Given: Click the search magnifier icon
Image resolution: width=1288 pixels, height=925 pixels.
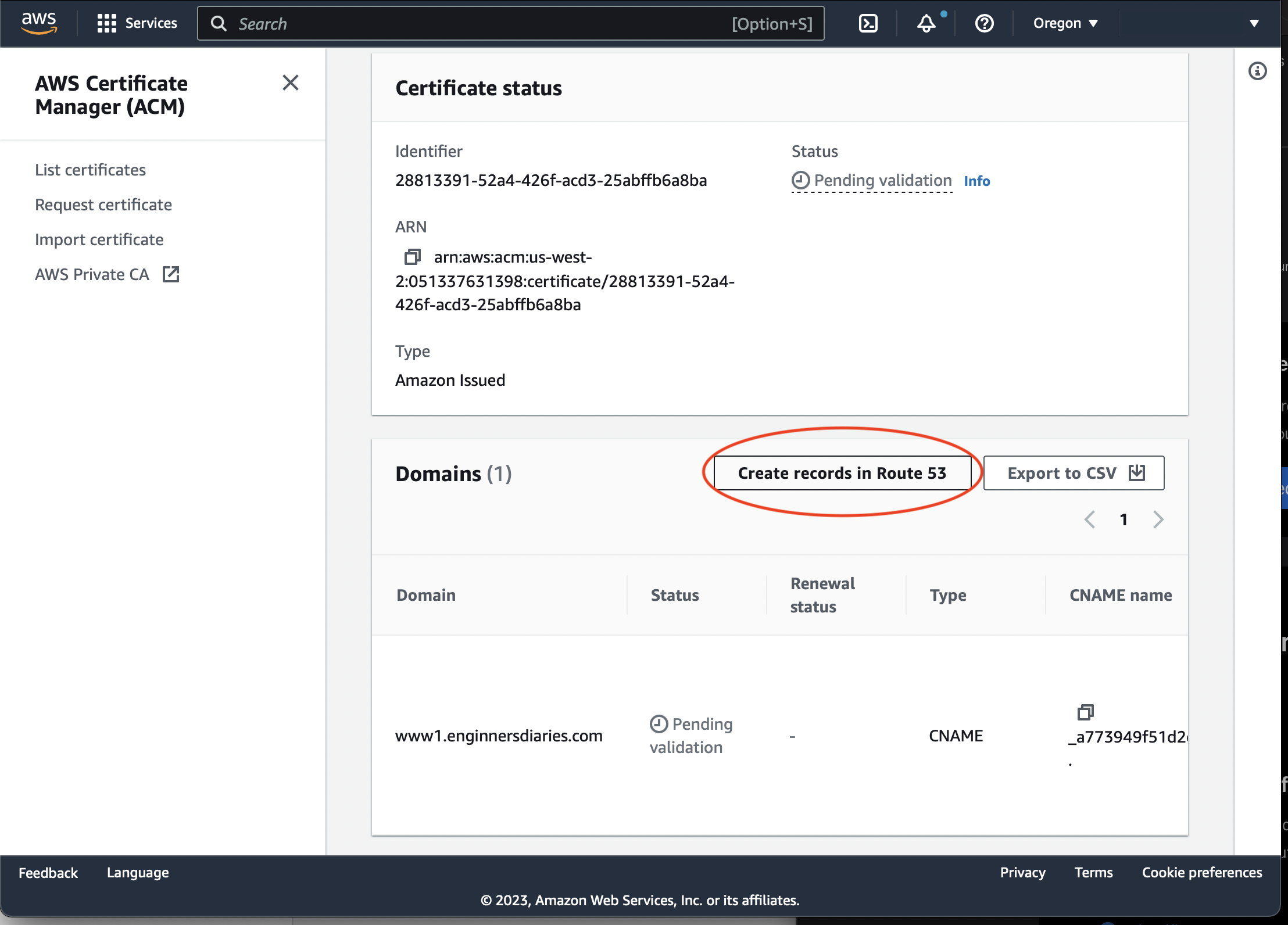Looking at the screenshot, I should 219,24.
